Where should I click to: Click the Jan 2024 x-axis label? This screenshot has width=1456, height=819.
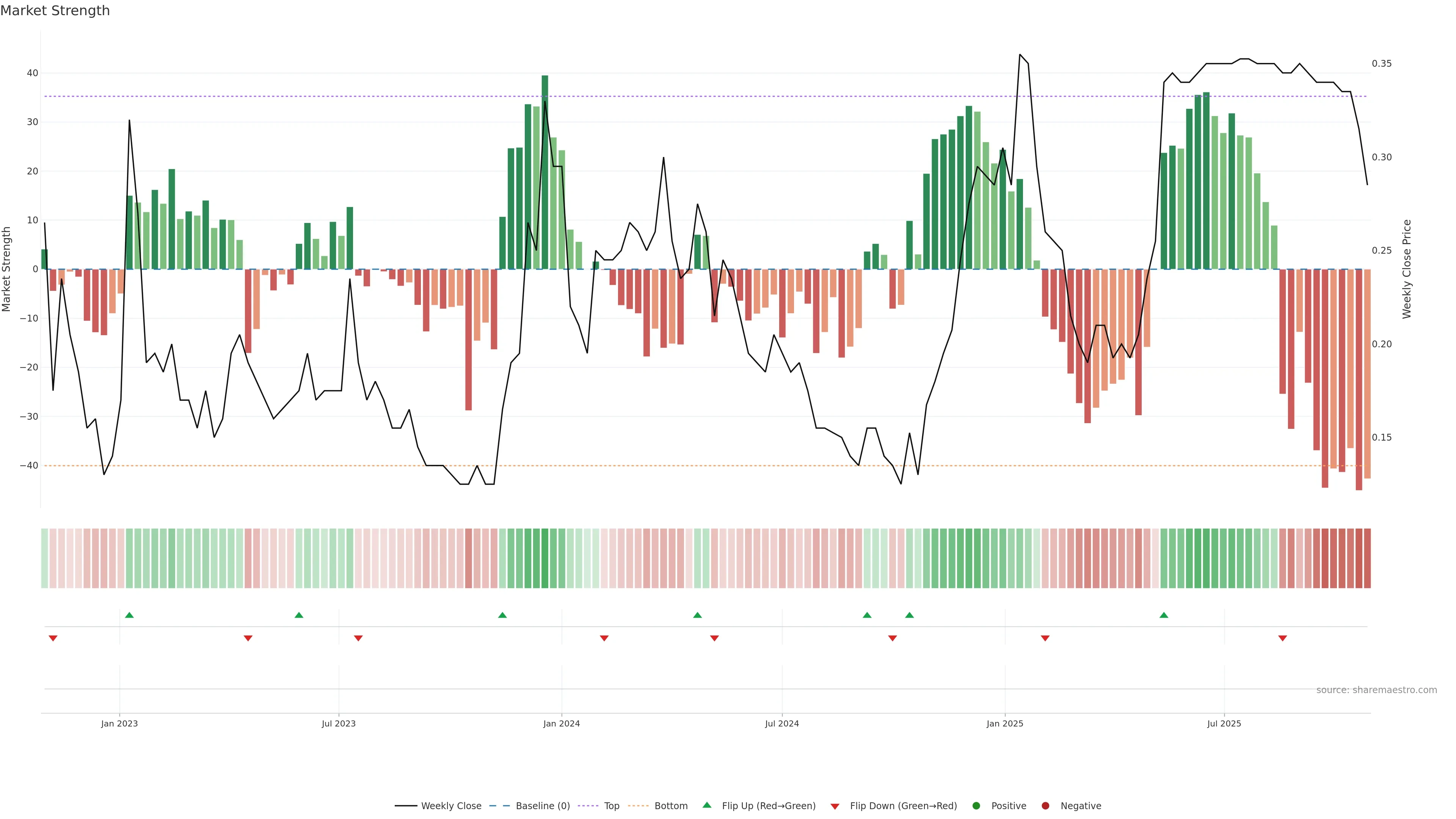pyautogui.click(x=561, y=723)
